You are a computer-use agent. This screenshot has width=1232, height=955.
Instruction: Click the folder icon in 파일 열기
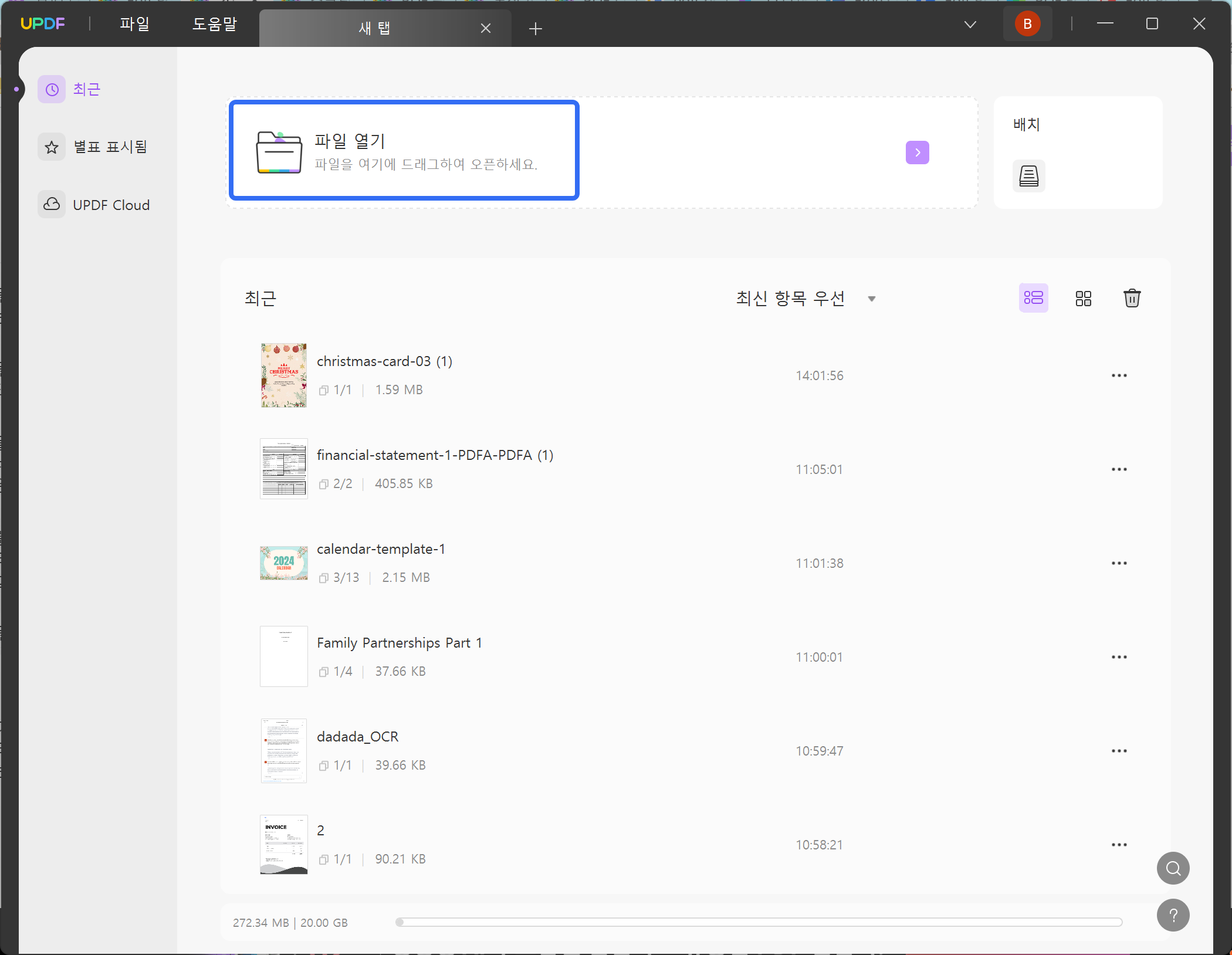coord(279,153)
